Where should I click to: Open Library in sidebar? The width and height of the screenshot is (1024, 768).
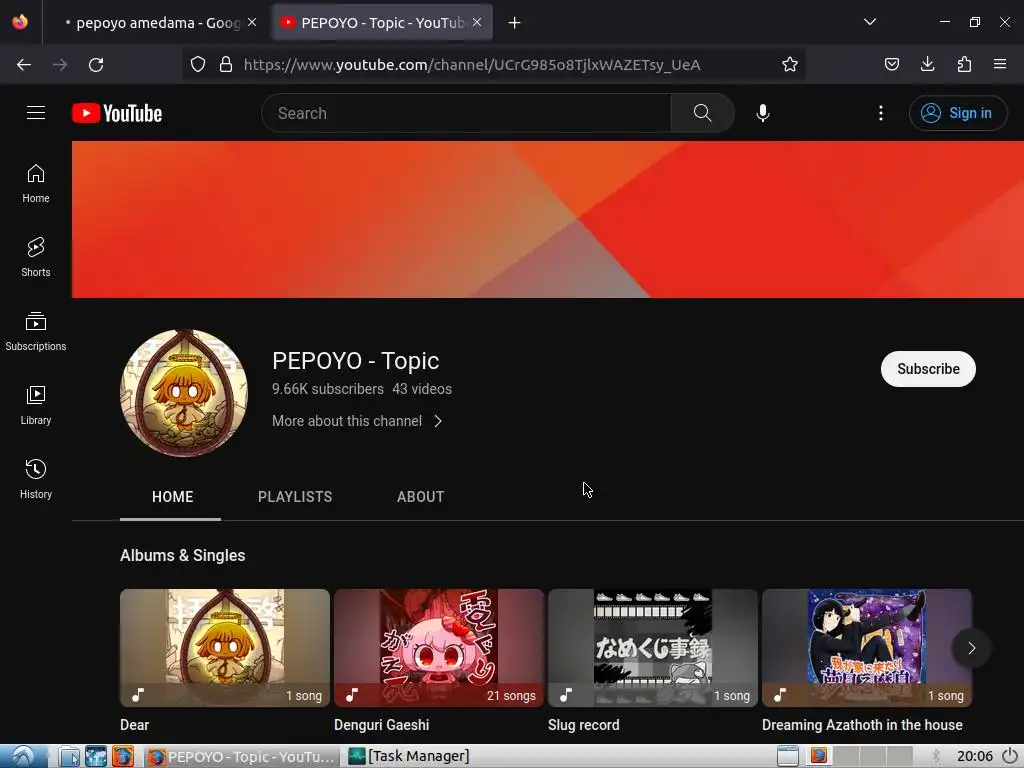[36, 406]
